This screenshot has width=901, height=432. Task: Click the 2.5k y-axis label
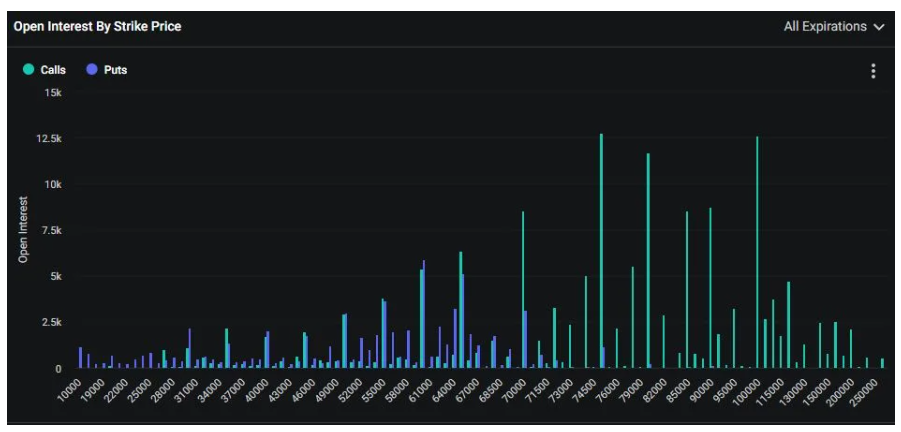tap(50, 323)
